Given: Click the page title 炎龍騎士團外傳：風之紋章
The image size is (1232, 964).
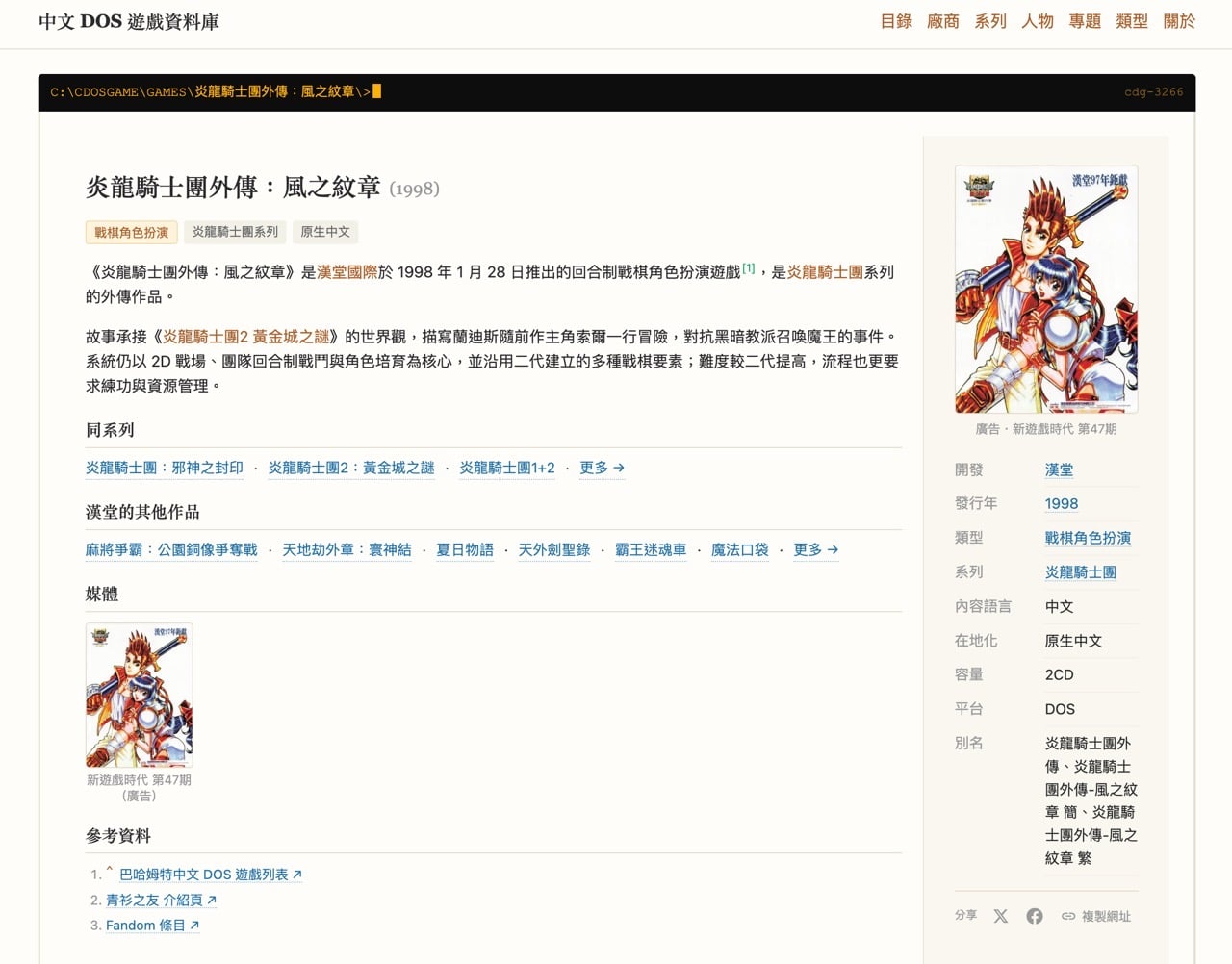Looking at the screenshot, I should click(234, 187).
